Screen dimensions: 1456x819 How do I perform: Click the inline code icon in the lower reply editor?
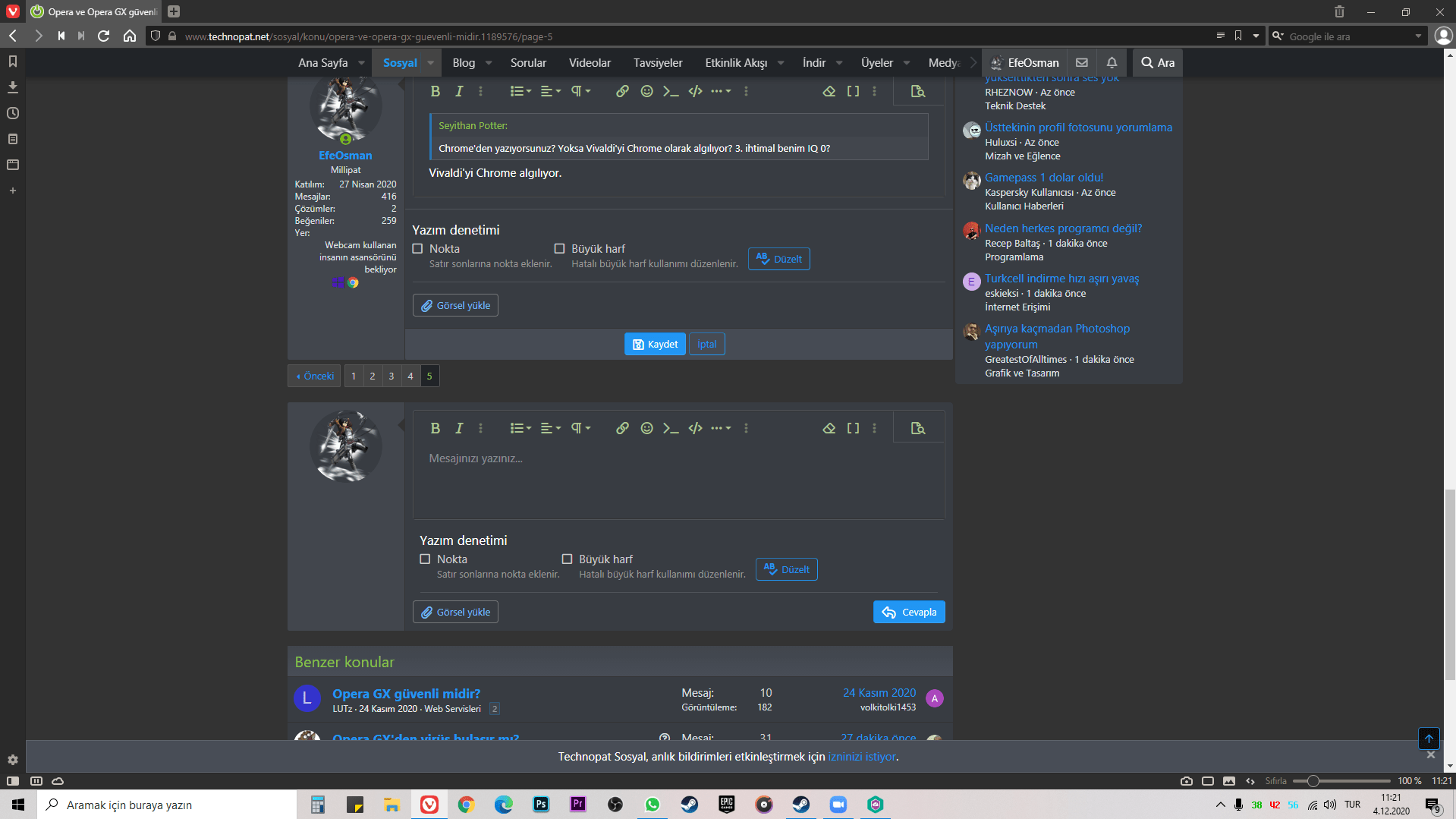click(671, 428)
